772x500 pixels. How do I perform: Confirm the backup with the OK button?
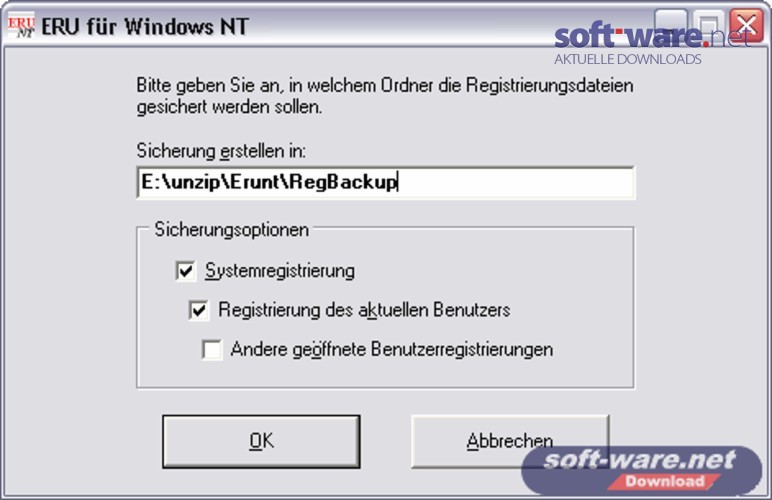click(x=261, y=441)
